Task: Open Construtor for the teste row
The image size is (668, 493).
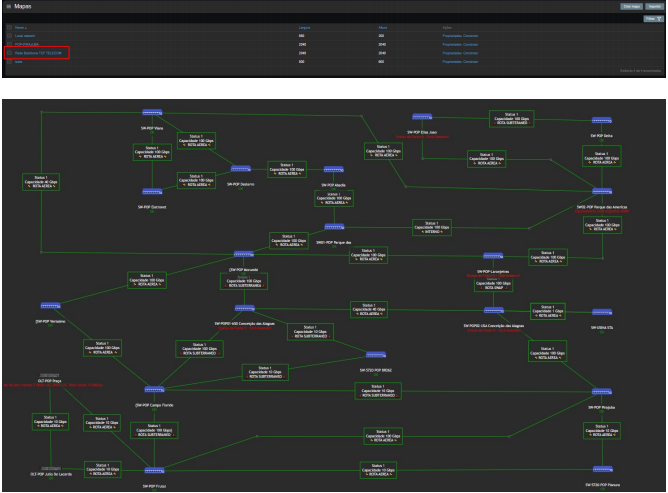Action: click(x=471, y=61)
